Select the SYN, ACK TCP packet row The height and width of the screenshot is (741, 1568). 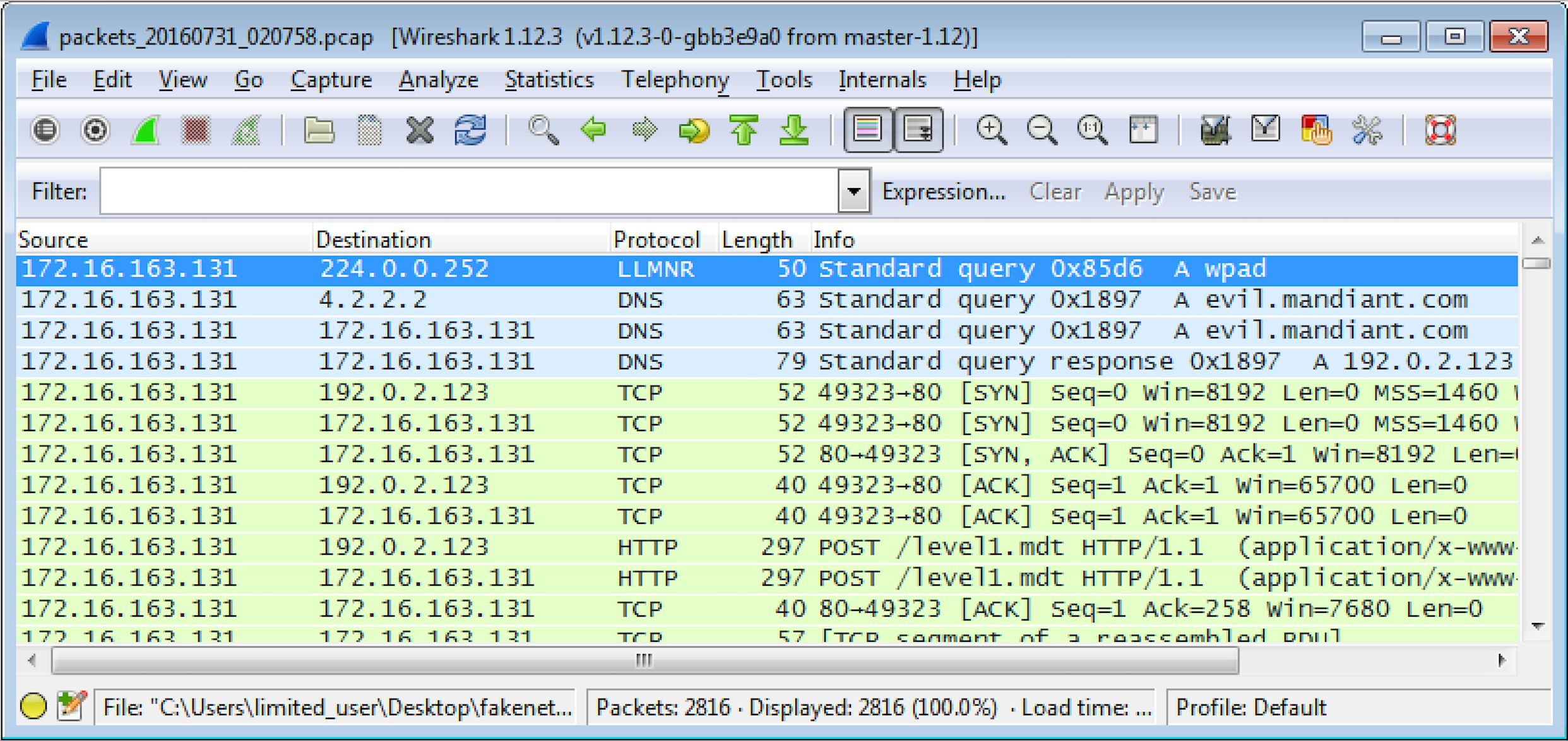click(x=767, y=454)
